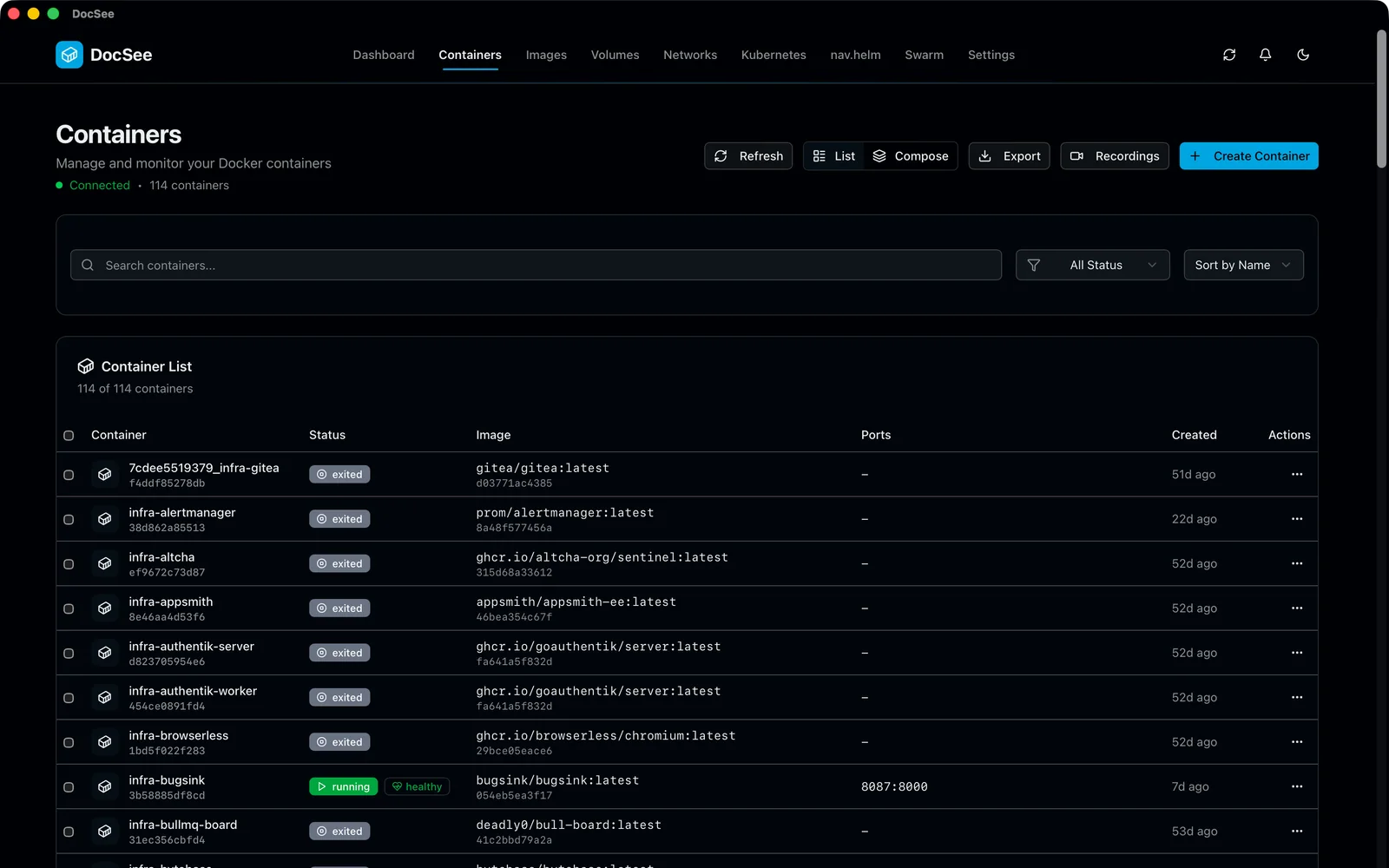The image size is (1389, 868).
Task: Open notifications bell icon
Action: coord(1266,55)
